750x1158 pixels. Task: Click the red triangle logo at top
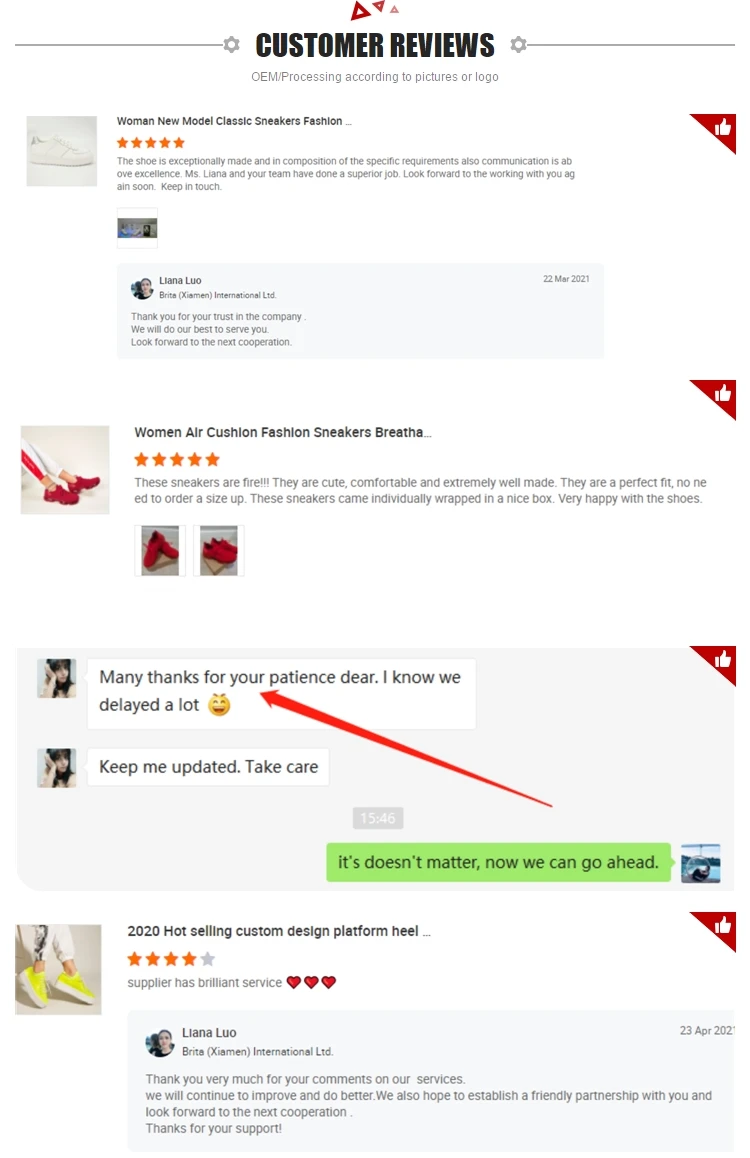[374, 10]
